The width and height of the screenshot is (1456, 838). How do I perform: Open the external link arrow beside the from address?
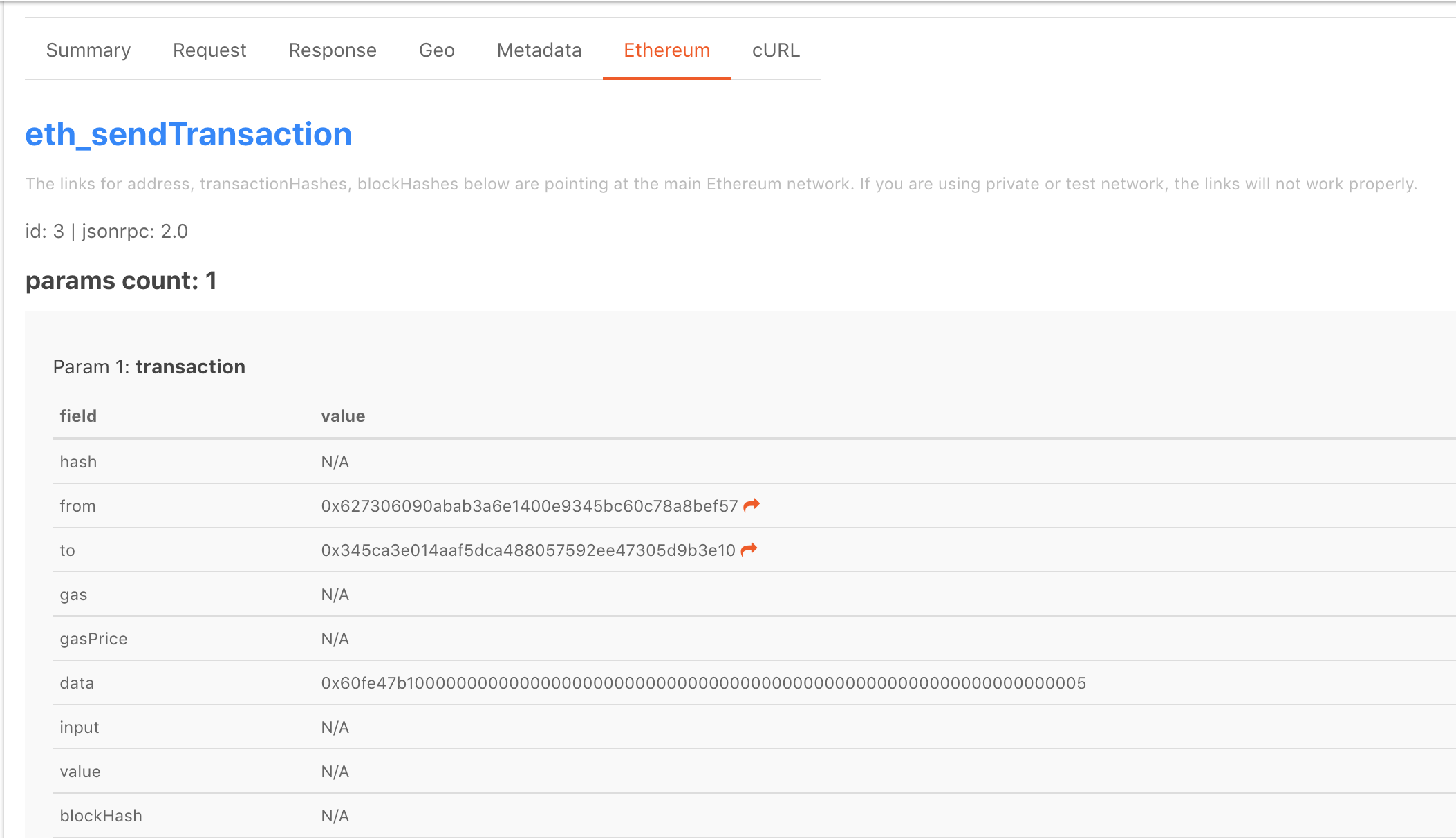click(752, 505)
